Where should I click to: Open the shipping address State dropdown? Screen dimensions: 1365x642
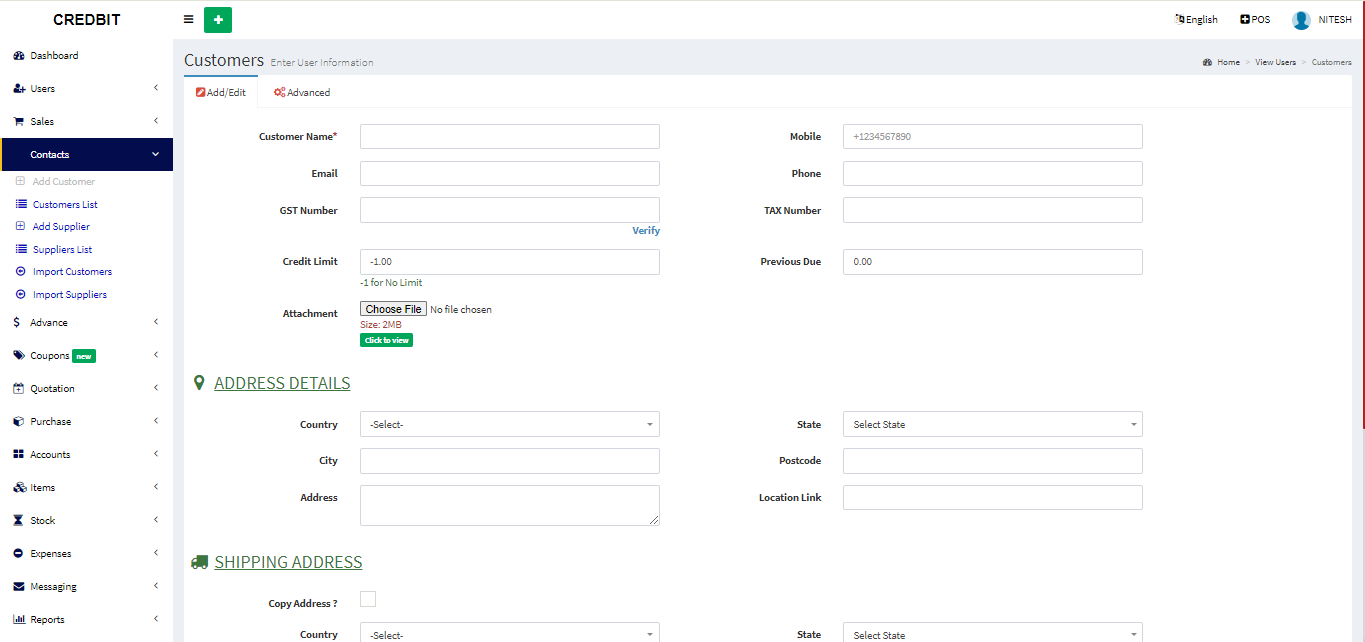point(993,633)
